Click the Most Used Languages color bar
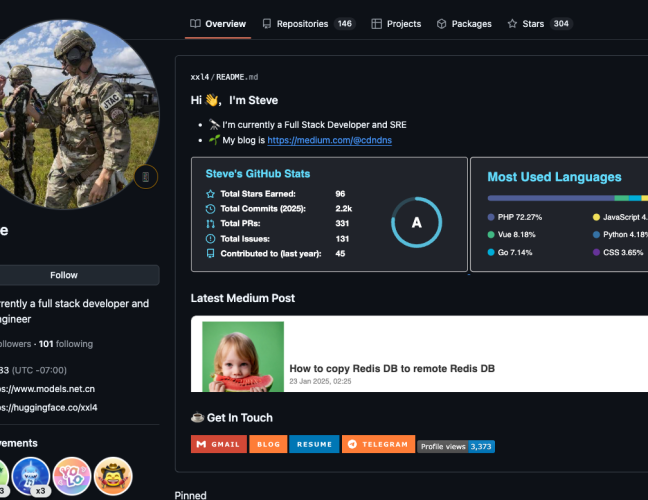648x500 pixels. (567, 198)
